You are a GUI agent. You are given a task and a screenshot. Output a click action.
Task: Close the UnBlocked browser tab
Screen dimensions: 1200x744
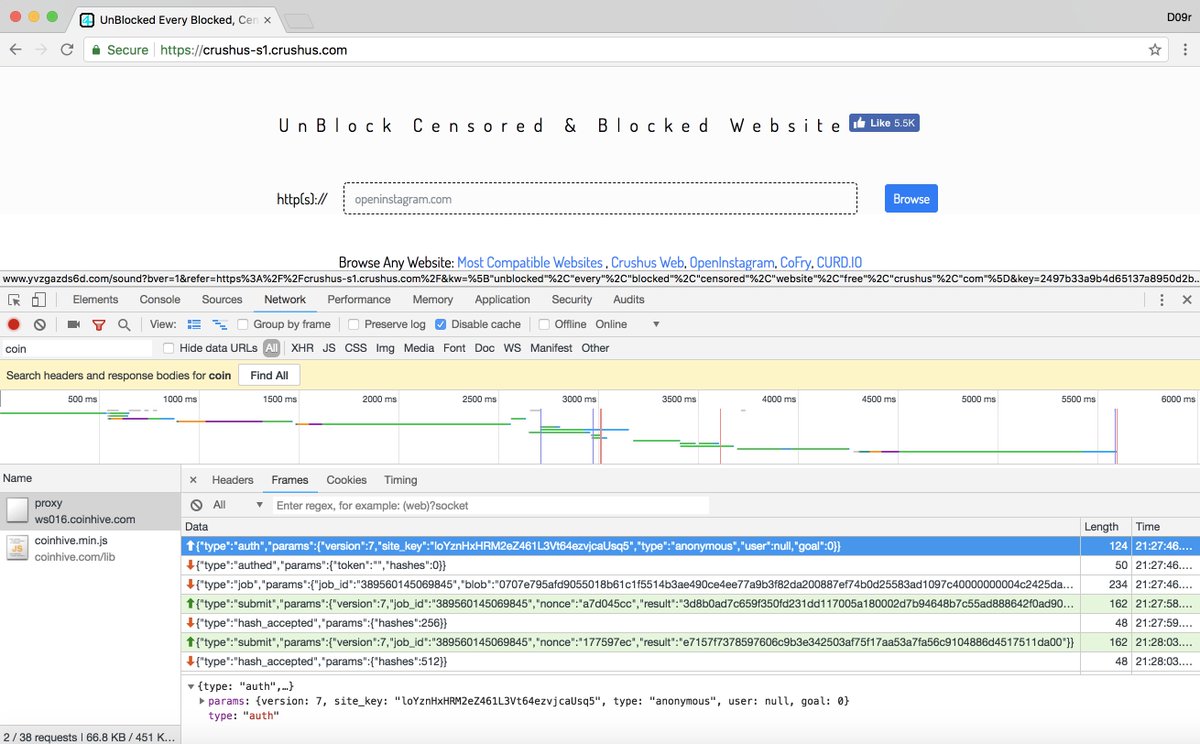pyautogui.click(x=267, y=19)
